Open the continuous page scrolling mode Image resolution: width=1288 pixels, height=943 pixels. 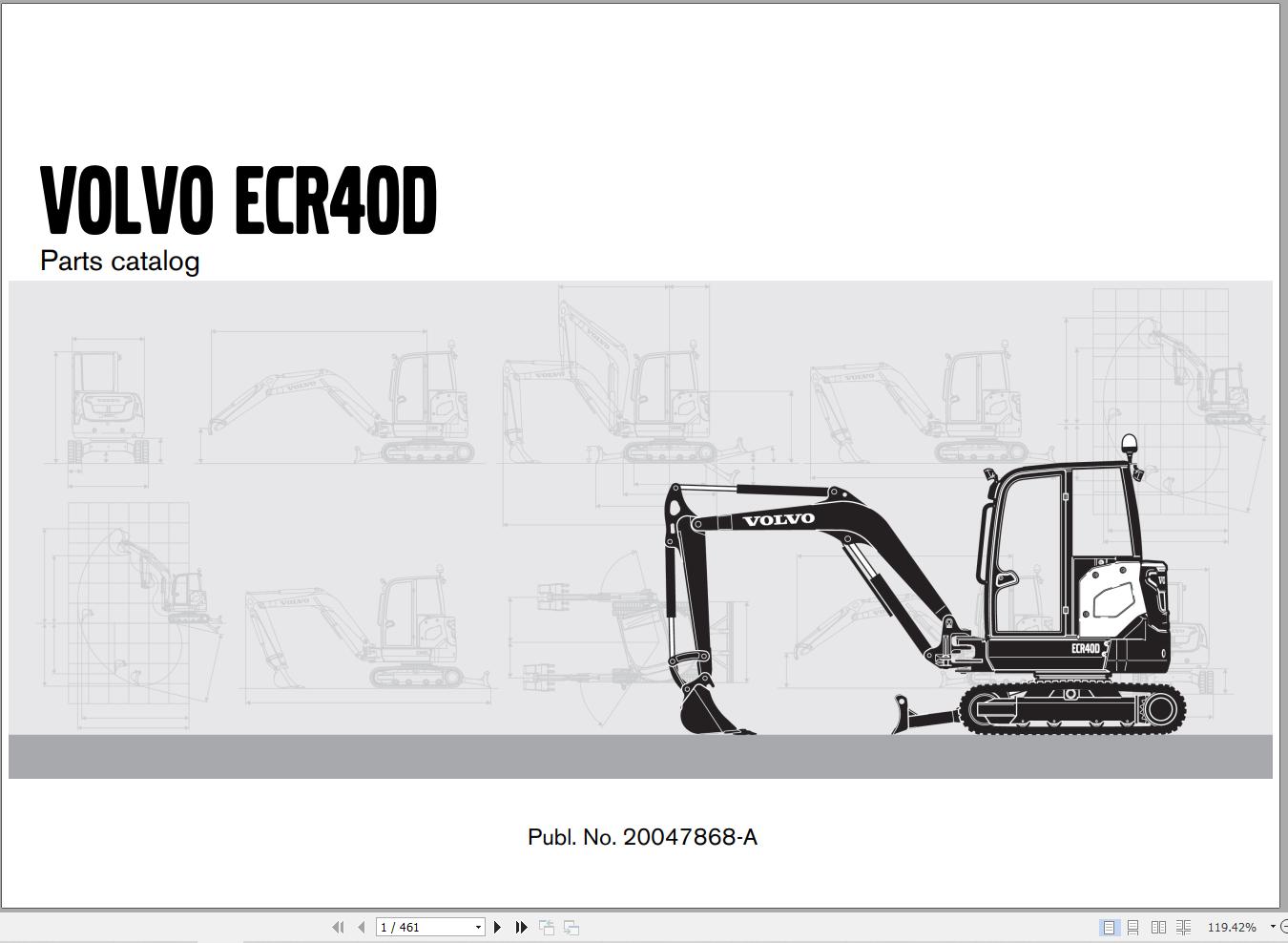tap(1133, 926)
